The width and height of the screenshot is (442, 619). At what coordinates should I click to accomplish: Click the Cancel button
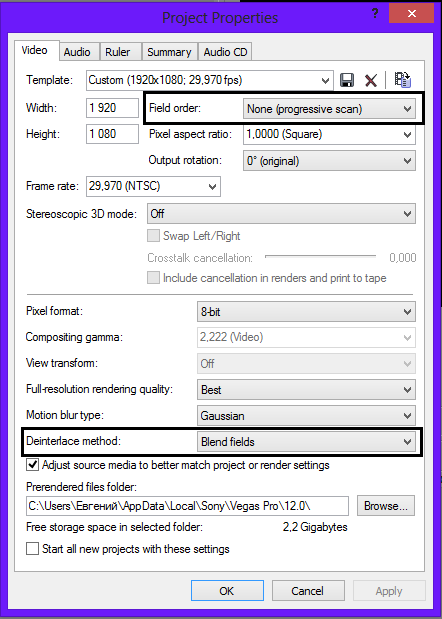coord(308,591)
